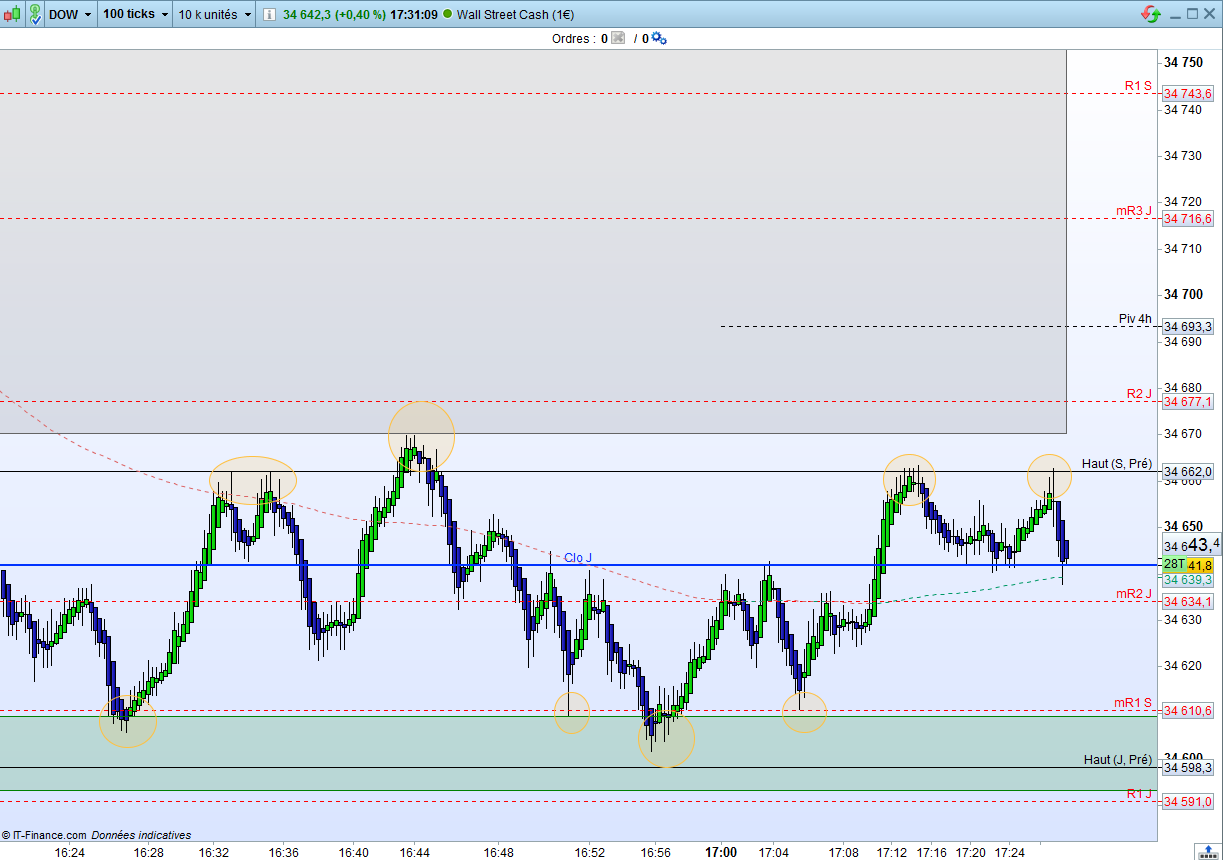Click the yellow 41,8 current price tag

(x=1201, y=565)
